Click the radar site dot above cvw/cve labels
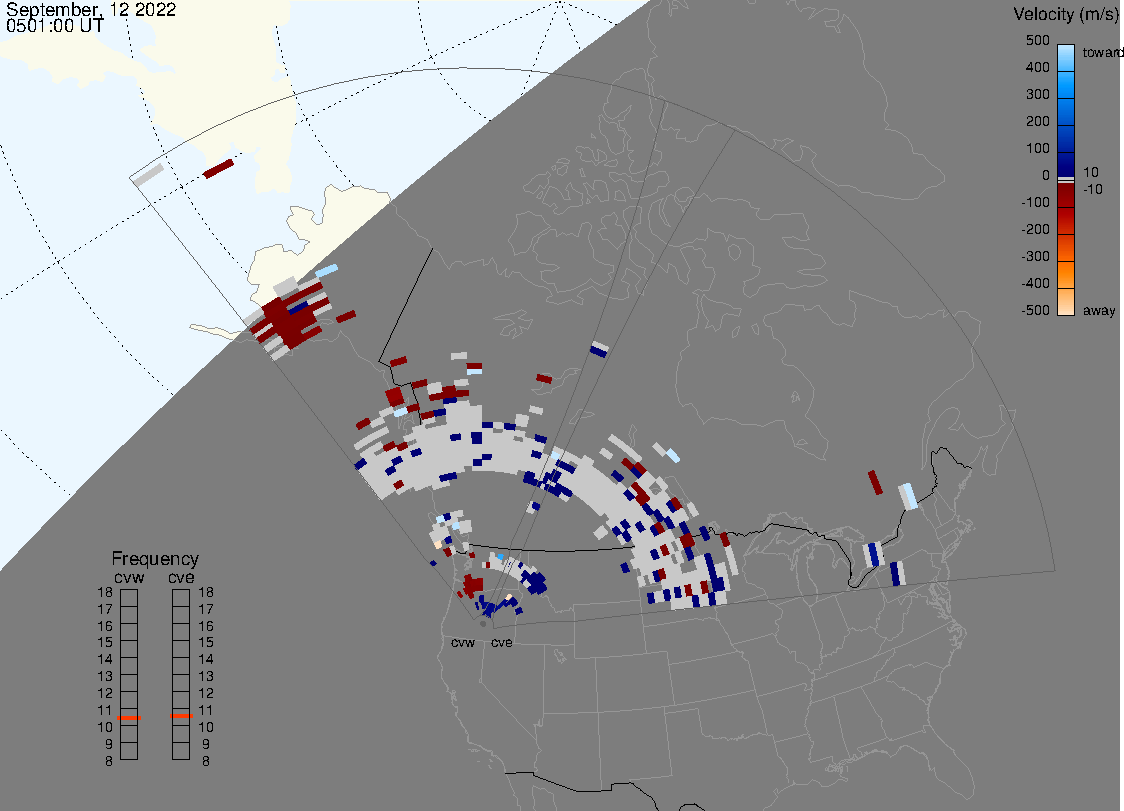This screenshot has height=811, width=1124. tap(483, 624)
